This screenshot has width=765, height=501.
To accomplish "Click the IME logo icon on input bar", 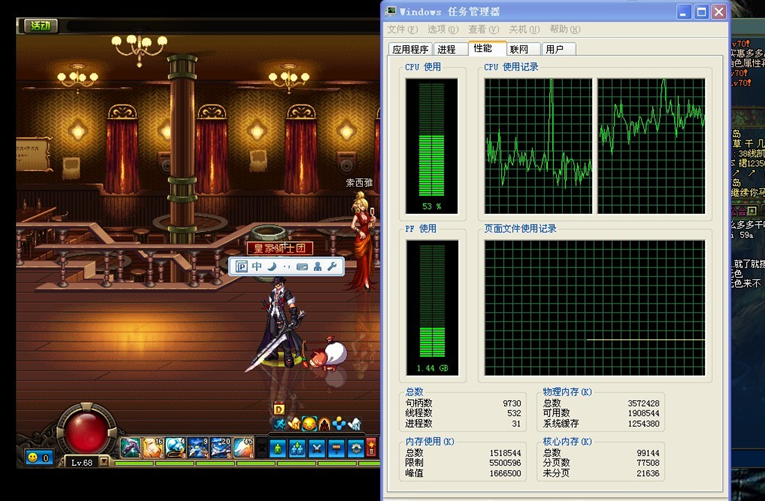I will pyautogui.click(x=242, y=266).
